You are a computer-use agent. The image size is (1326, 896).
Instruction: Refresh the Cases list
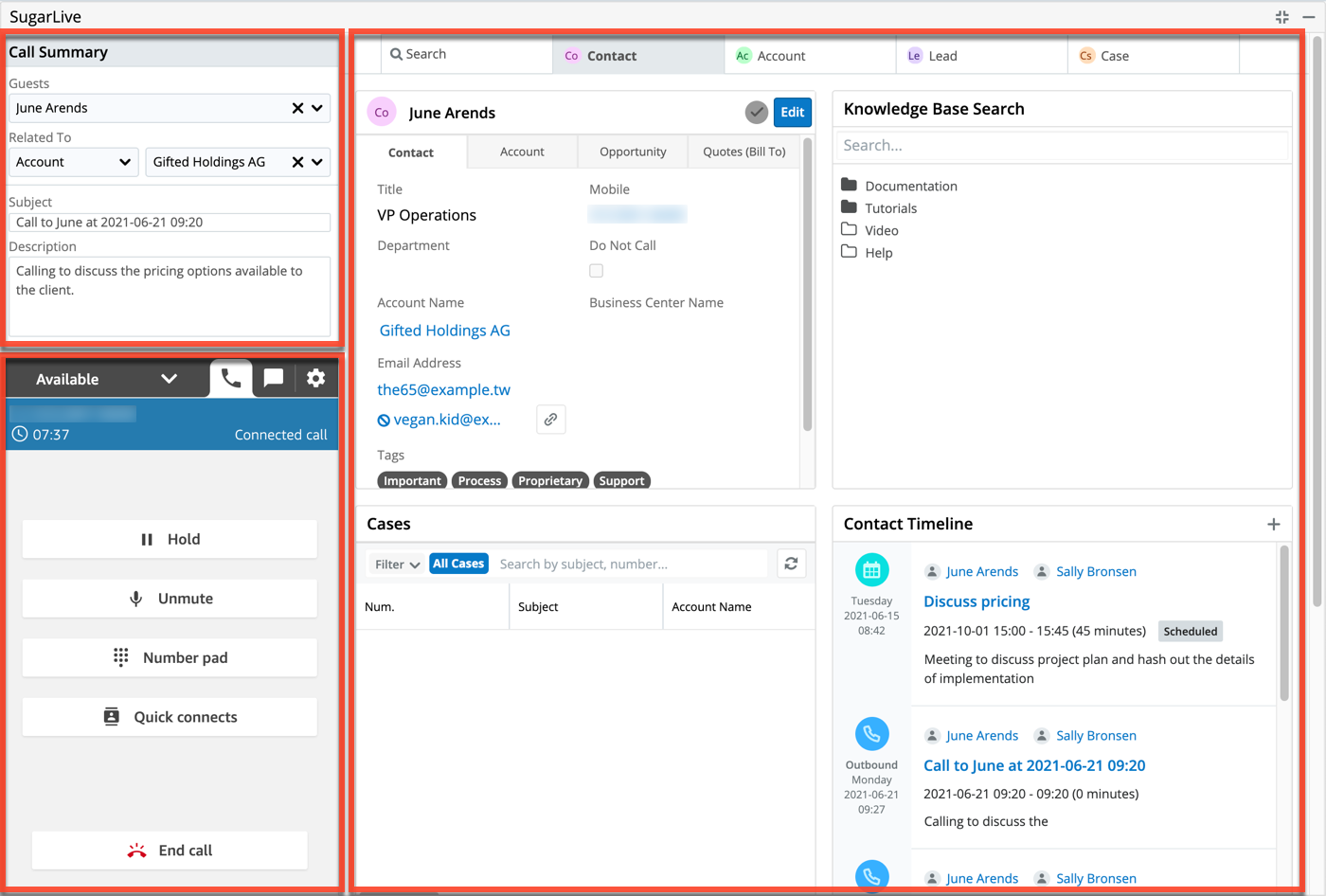point(791,564)
